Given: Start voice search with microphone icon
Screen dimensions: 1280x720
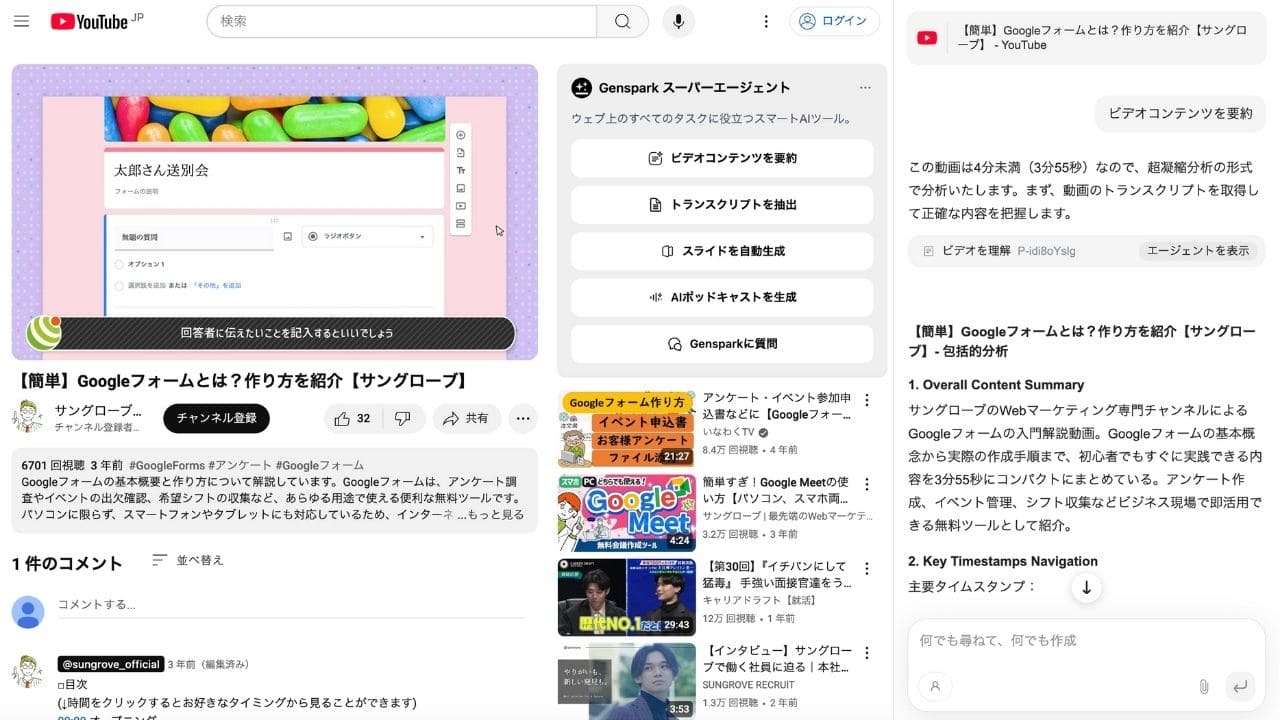Looking at the screenshot, I should point(678,21).
